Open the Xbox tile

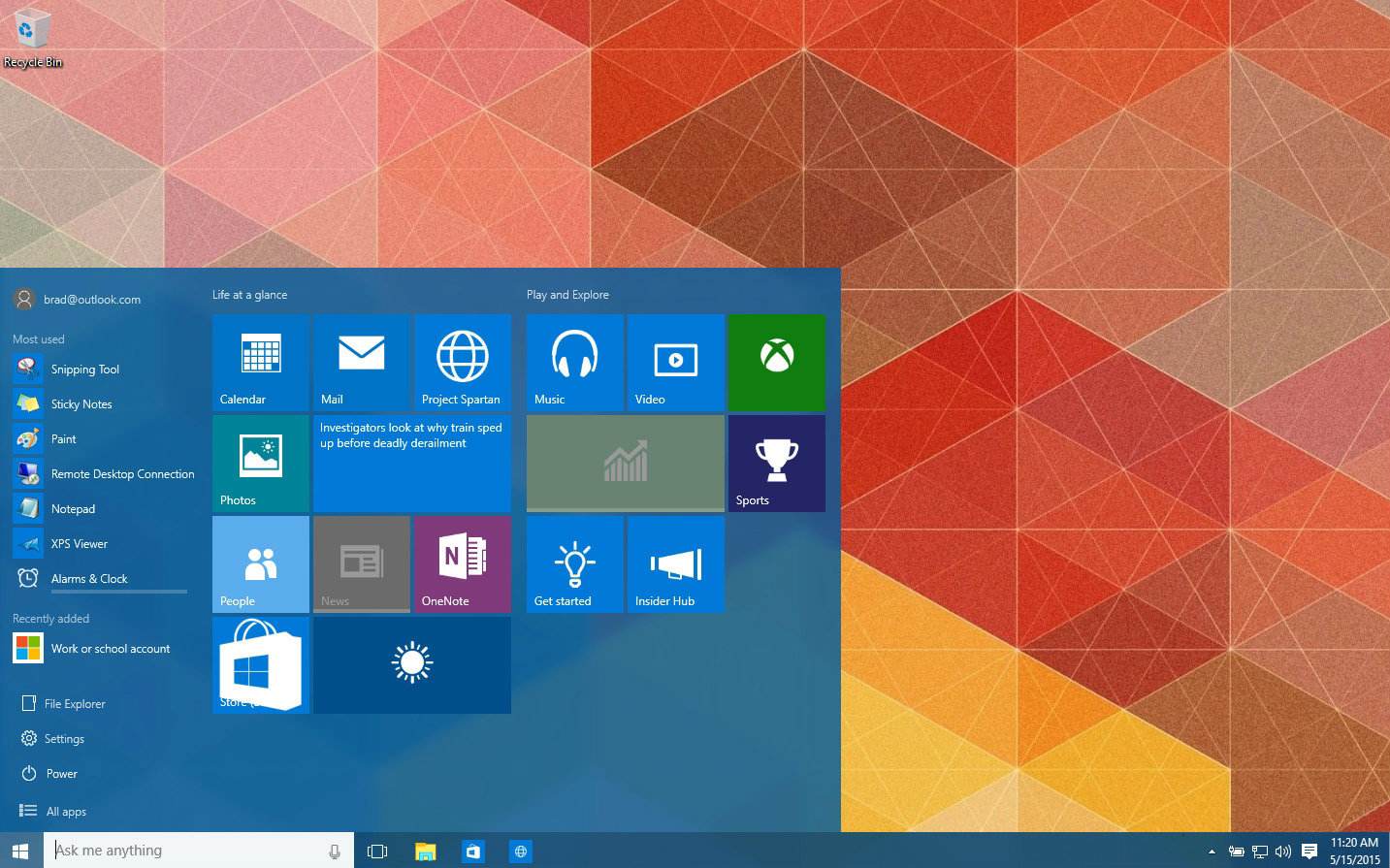click(x=776, y=363)
